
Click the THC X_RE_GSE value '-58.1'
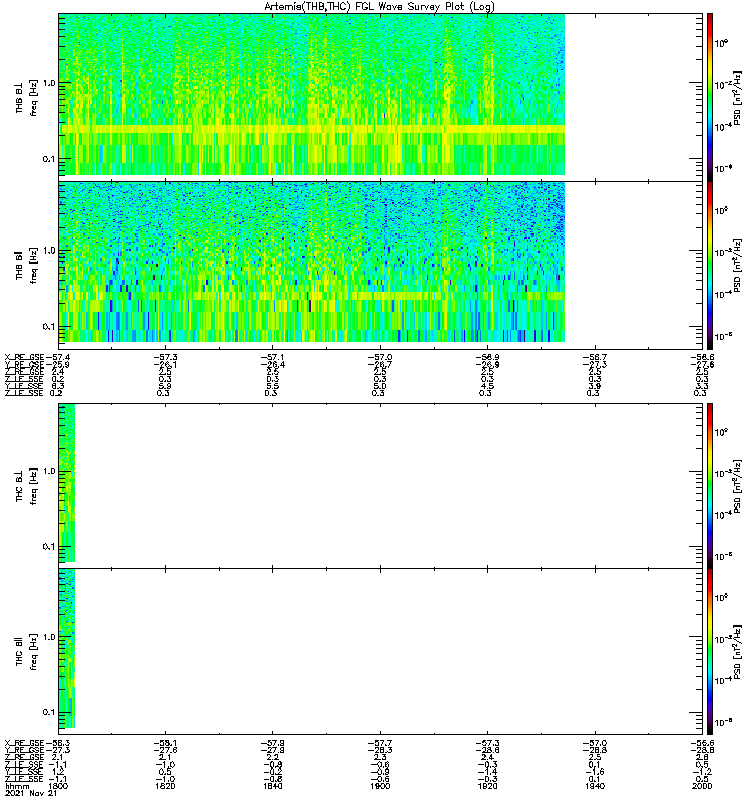(165, 743)
